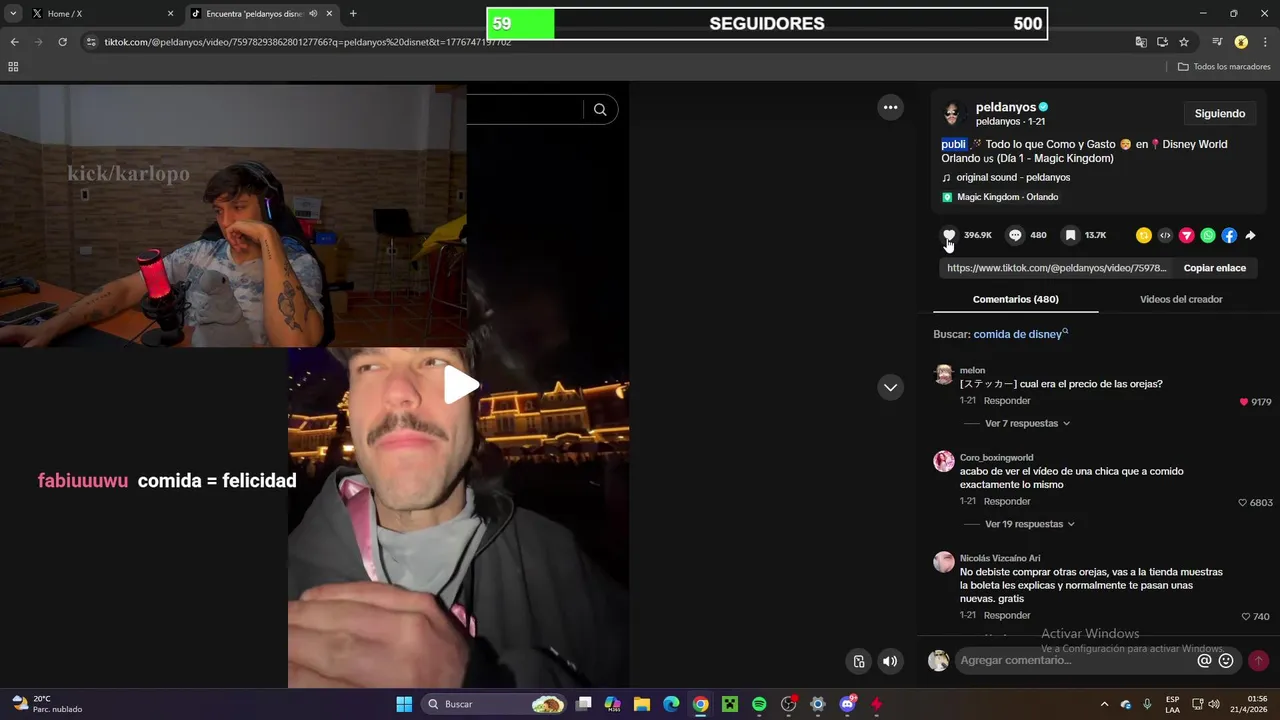Open Discord from the taskbar
The image size is (1280, 720).
pyautogui.click(x=847, y=704)
